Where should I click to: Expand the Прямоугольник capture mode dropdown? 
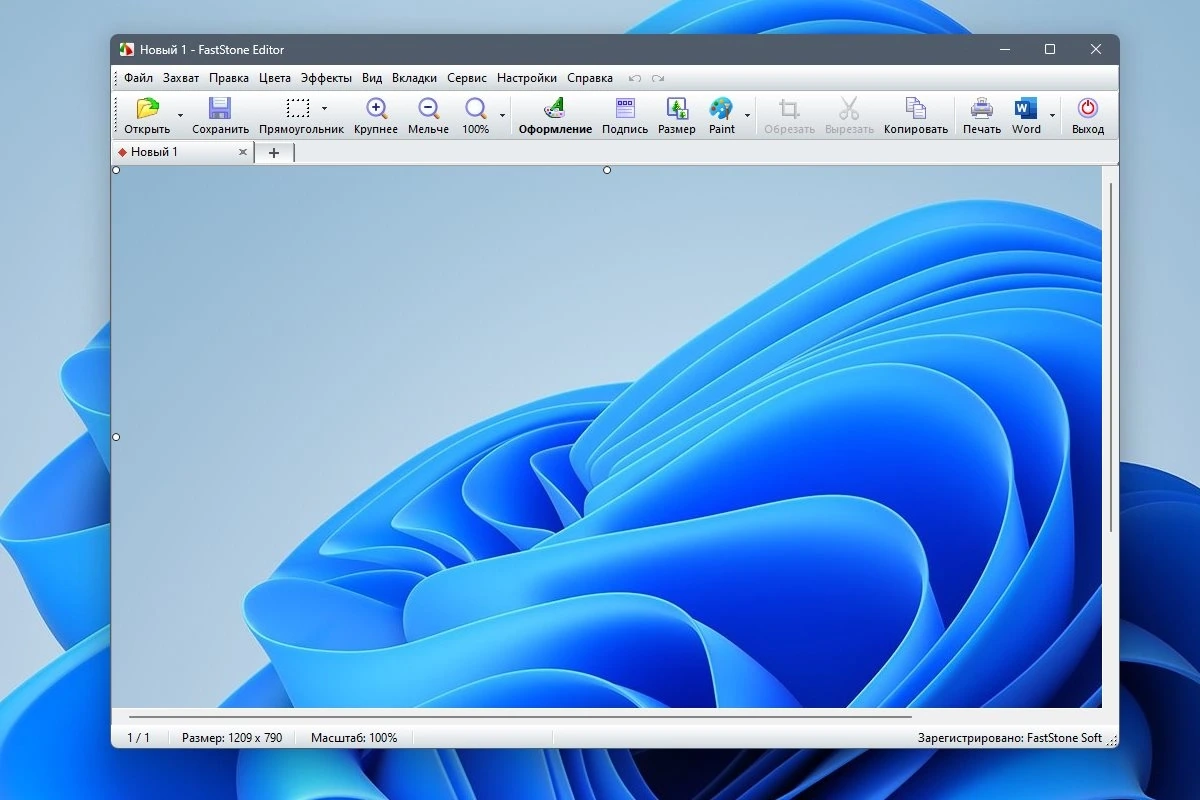pyautogui.click(x=324, y=108)
